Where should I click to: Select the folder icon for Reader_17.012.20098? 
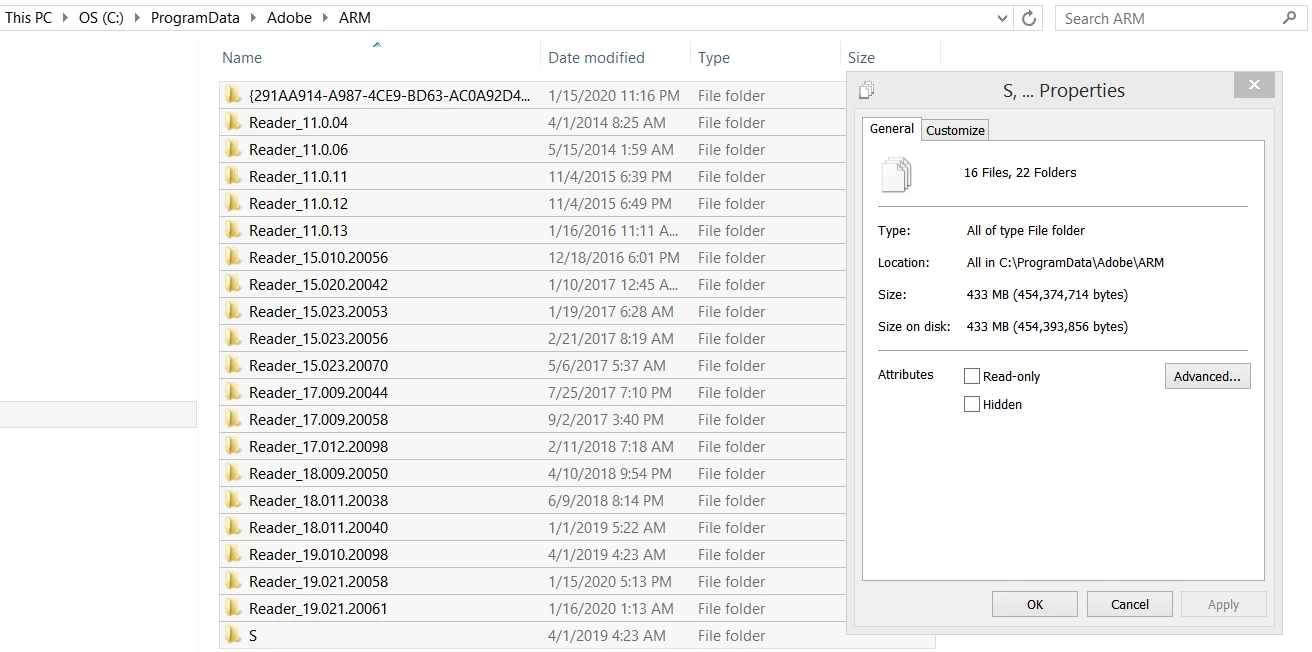coord(233,446)
